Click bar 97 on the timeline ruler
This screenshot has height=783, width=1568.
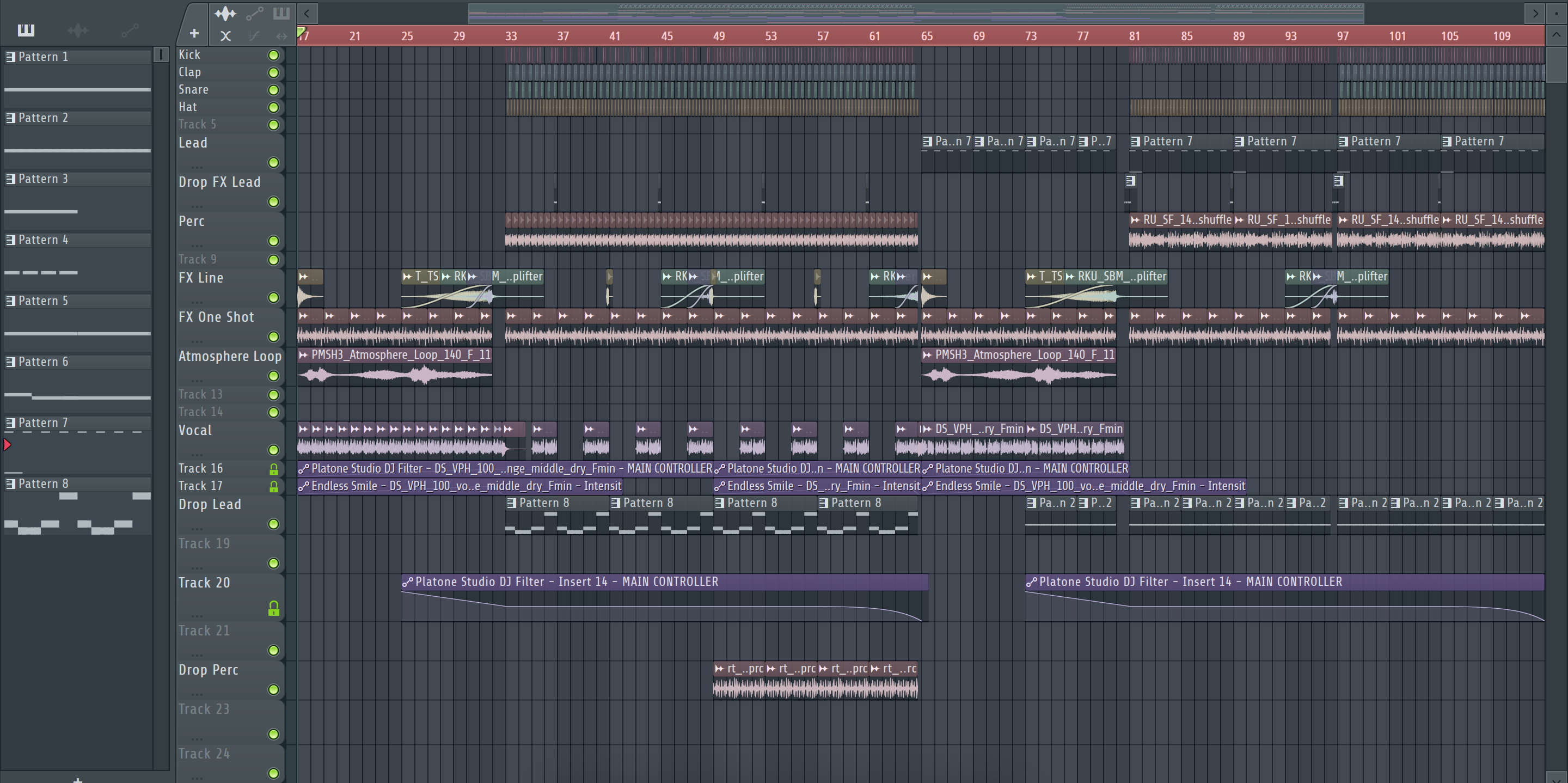coord(1342,36)
